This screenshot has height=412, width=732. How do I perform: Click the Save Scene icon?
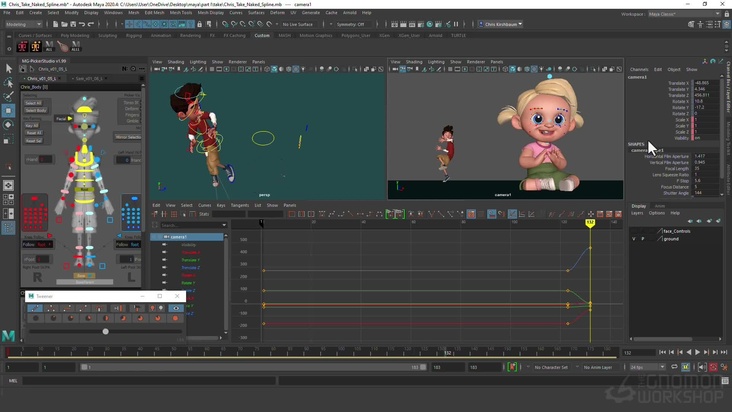point(73,24)
